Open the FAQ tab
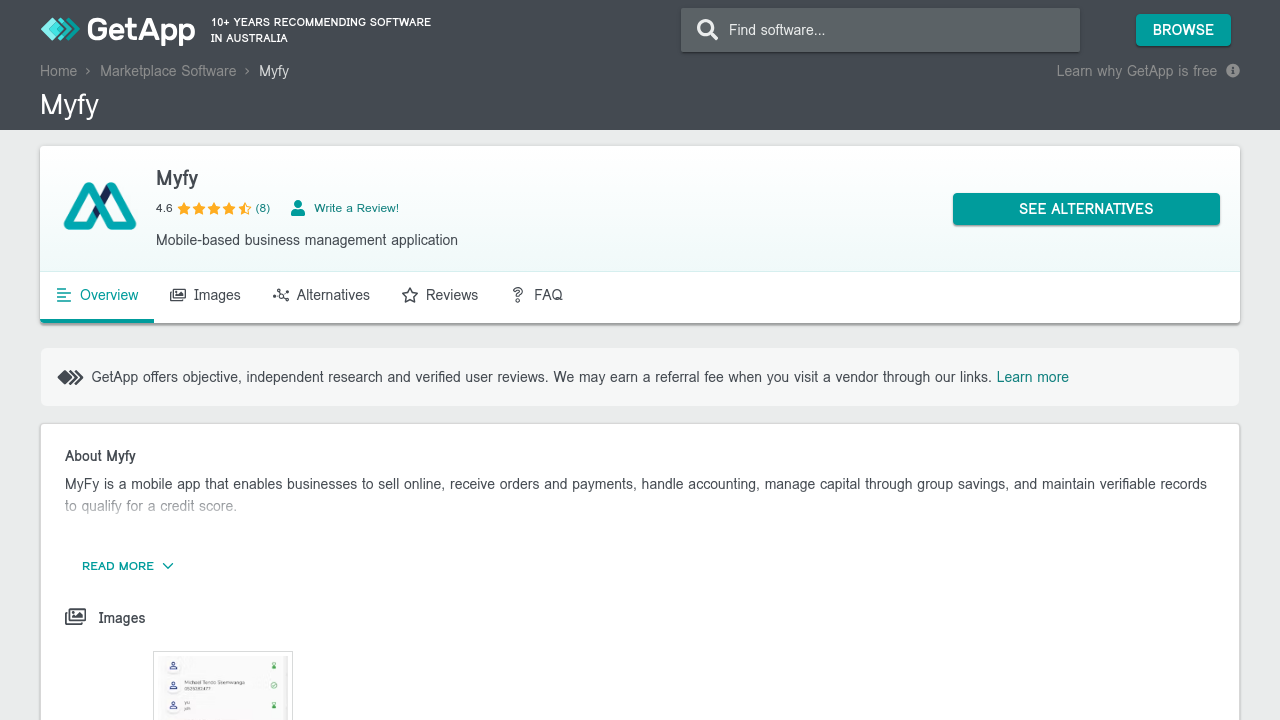This screenshot has width=1280, height=720. 536,295
